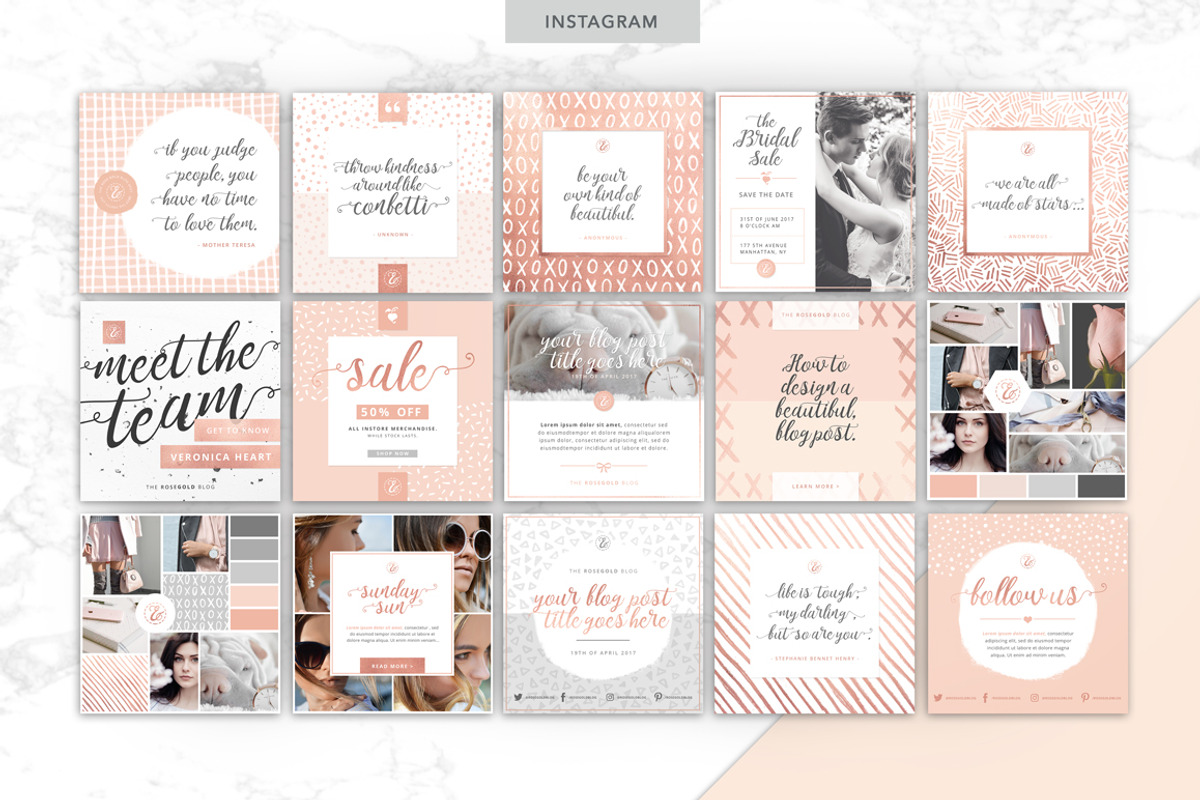Click 'STEPHANIE BENNET HENRY' attribution
1200x800 pixels.
click(x=813, y=657)
